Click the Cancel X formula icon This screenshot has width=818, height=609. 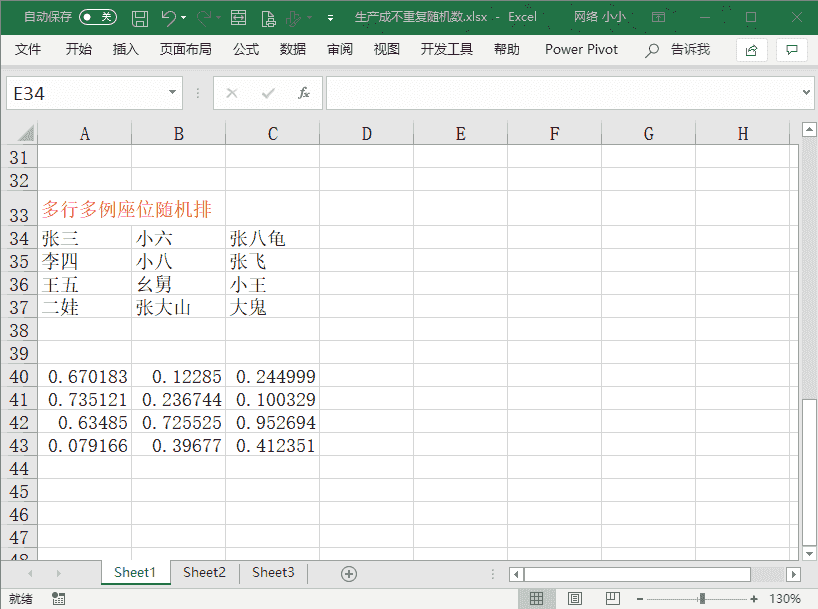point(232,93)
